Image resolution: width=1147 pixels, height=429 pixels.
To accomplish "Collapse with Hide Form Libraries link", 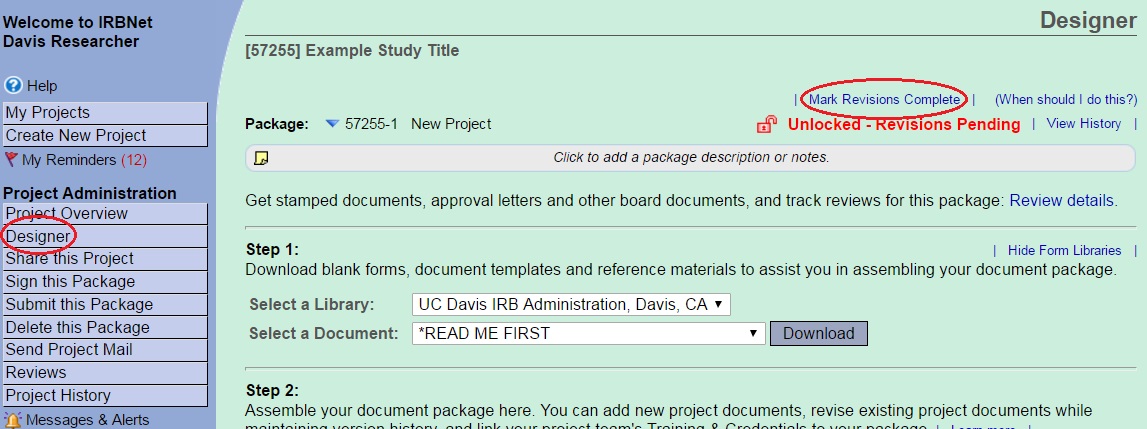I will [1064, 250].
